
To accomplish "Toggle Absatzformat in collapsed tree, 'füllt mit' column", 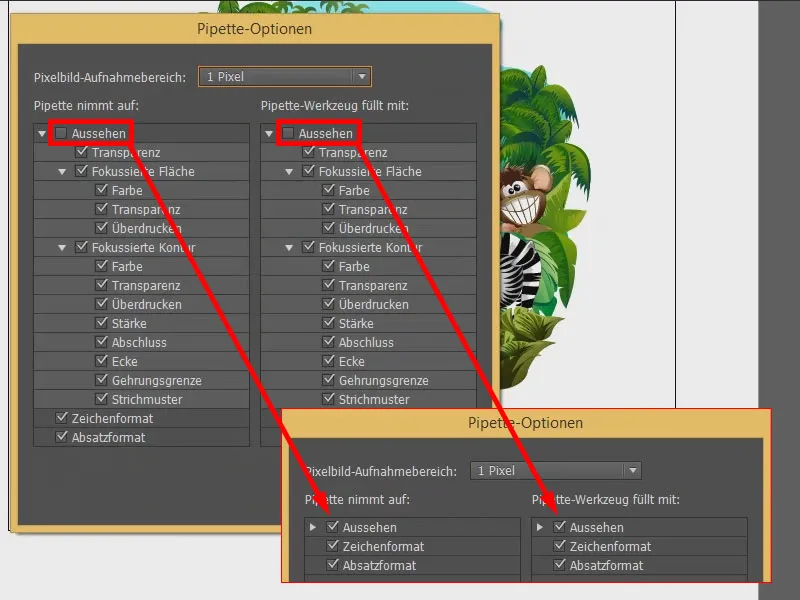I will point(560,564).
